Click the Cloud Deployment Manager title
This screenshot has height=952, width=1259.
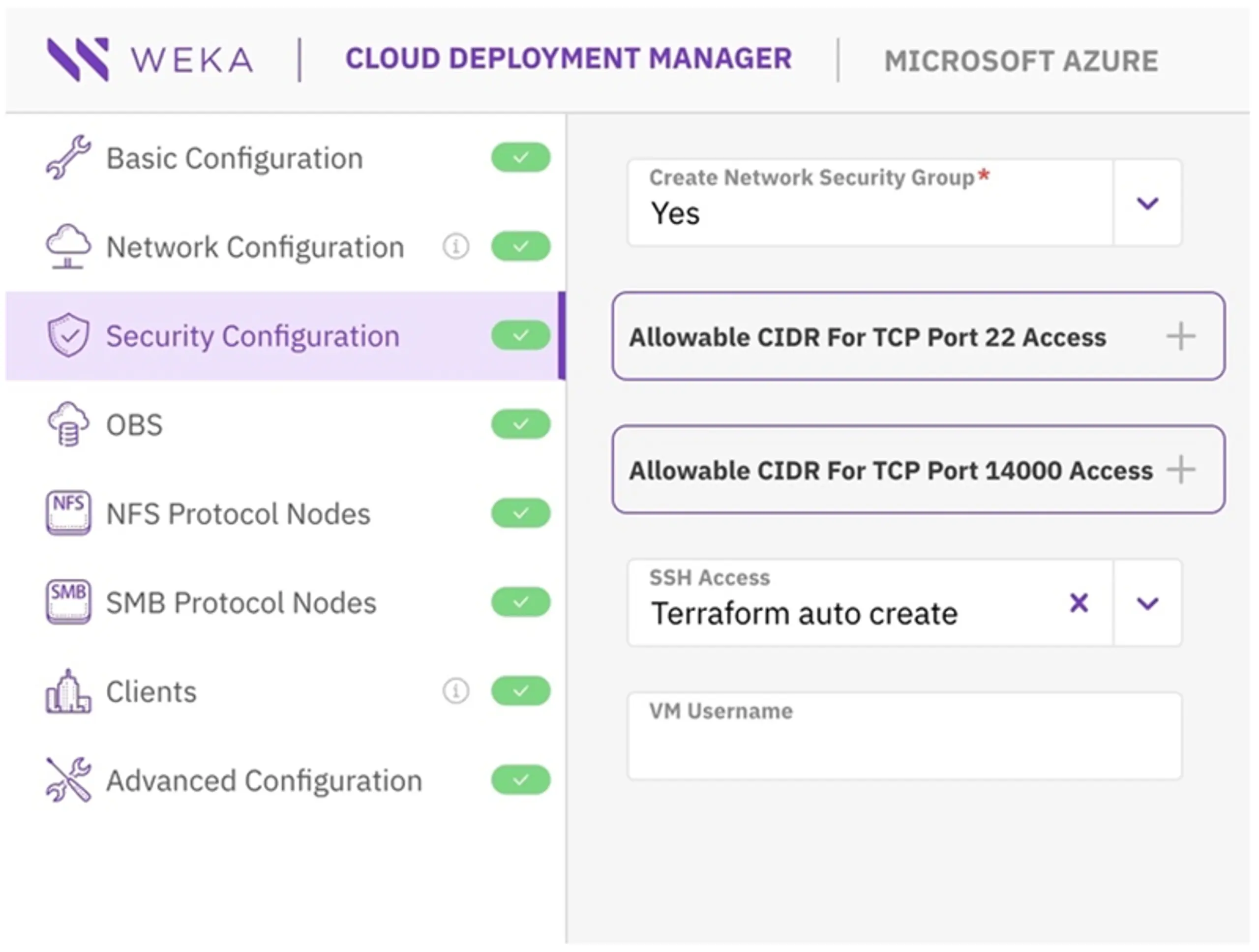[x=569, y=59]
